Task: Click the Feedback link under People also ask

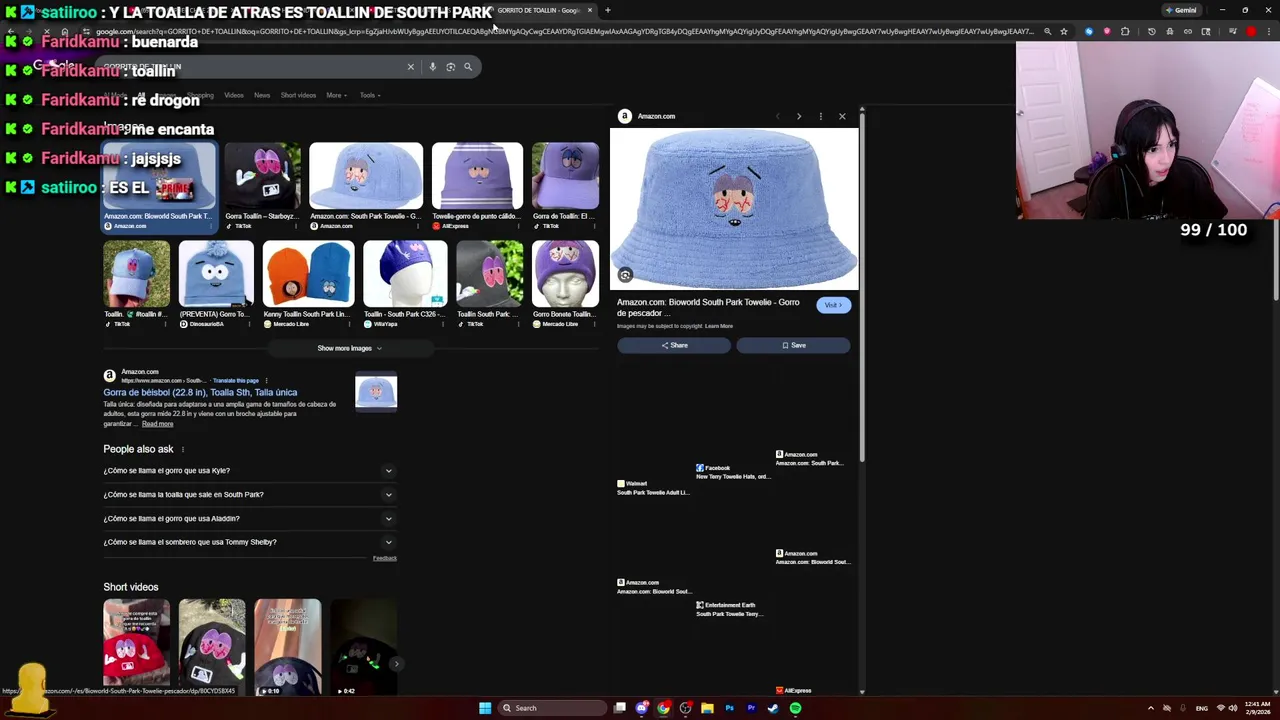Action: point(385,558)
